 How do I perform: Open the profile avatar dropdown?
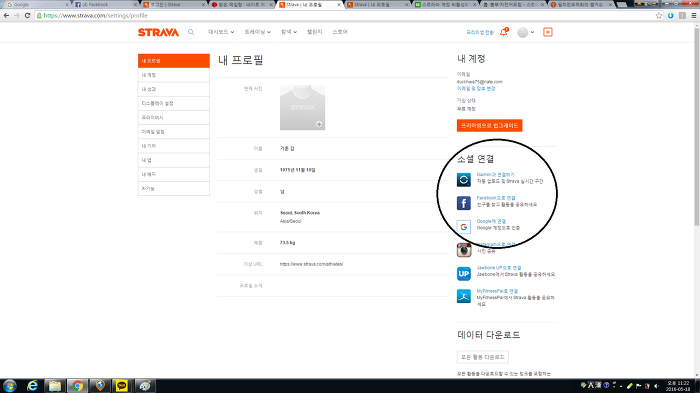click(x=526, y=32)
